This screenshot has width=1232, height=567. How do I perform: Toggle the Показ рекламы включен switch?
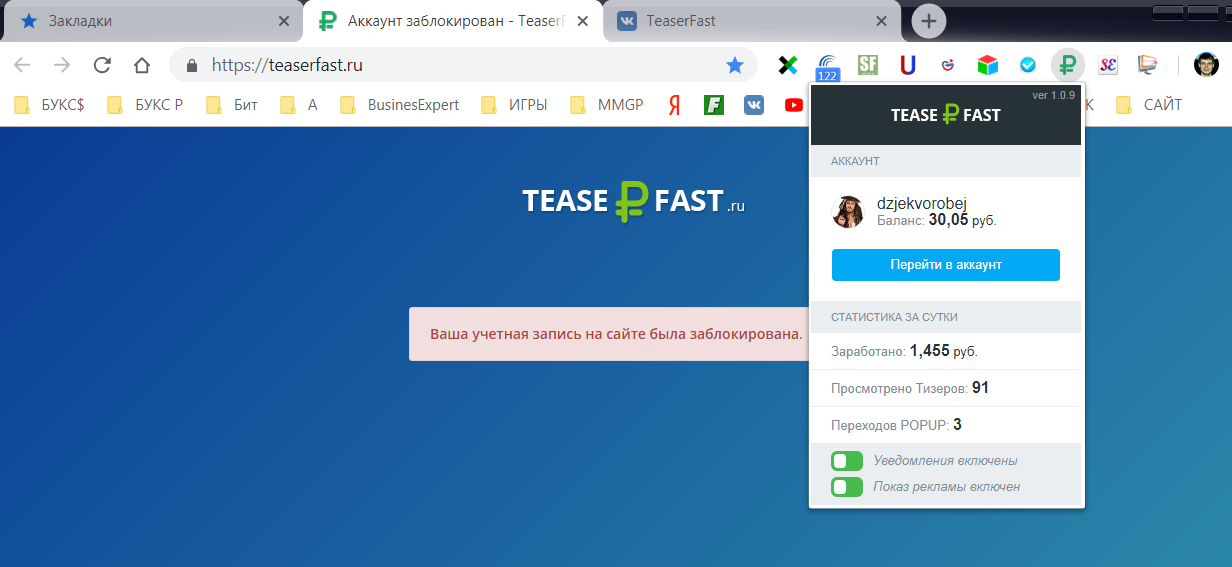847,487
